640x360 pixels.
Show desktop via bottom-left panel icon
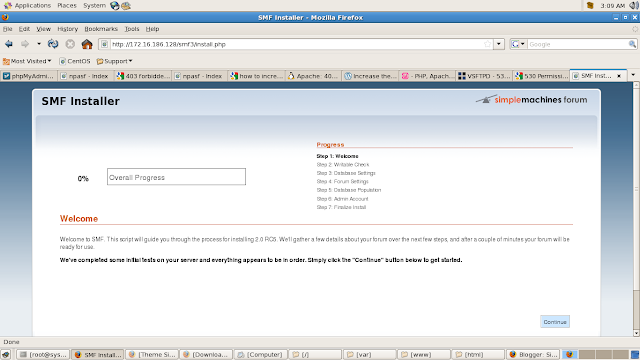click(6, 354)
